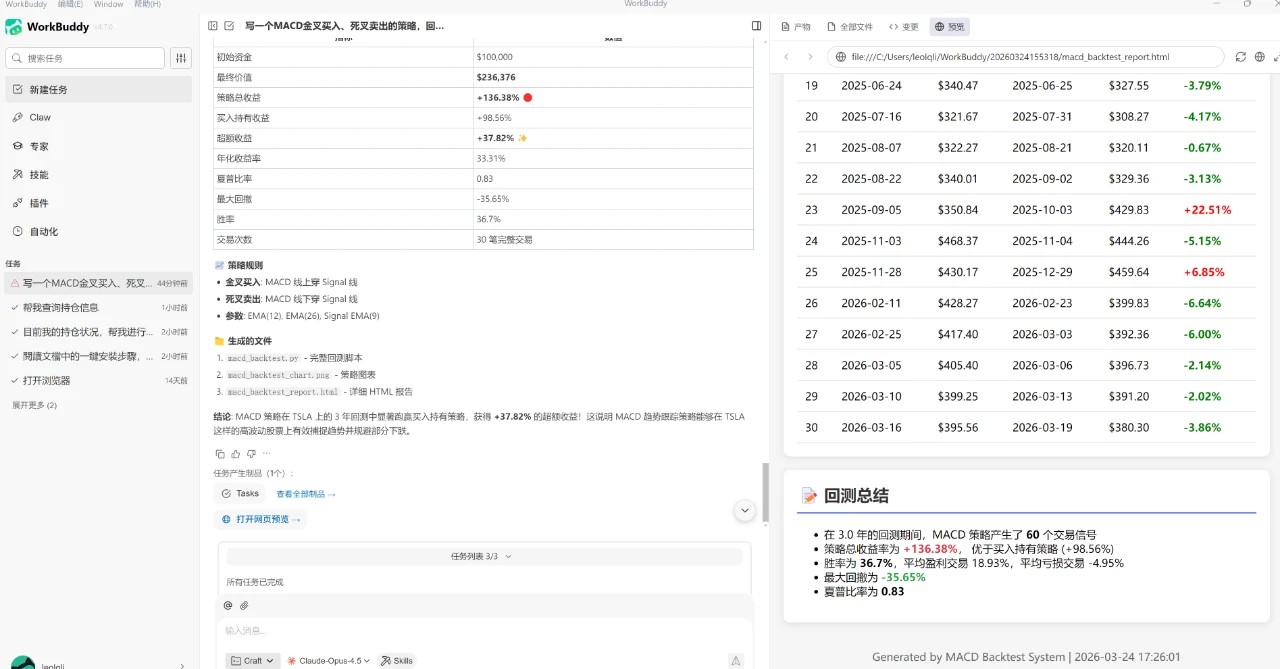Image resolution: width=1280 pixels, height=669 pixels.
Task: Open the 帮助(H) menu
Action: pos(147,4)
